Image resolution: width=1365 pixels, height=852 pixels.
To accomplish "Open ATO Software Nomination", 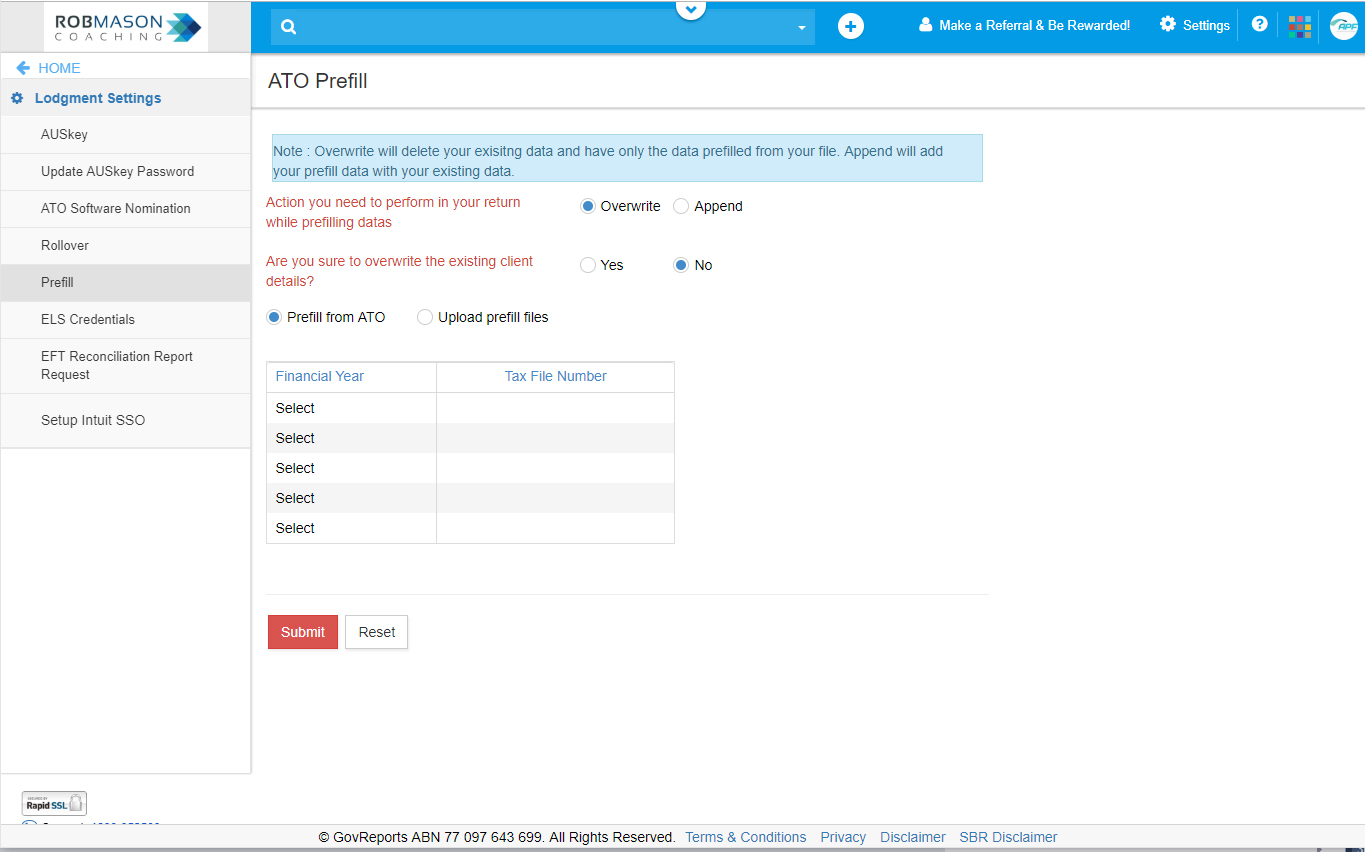I will pos(126,208).
